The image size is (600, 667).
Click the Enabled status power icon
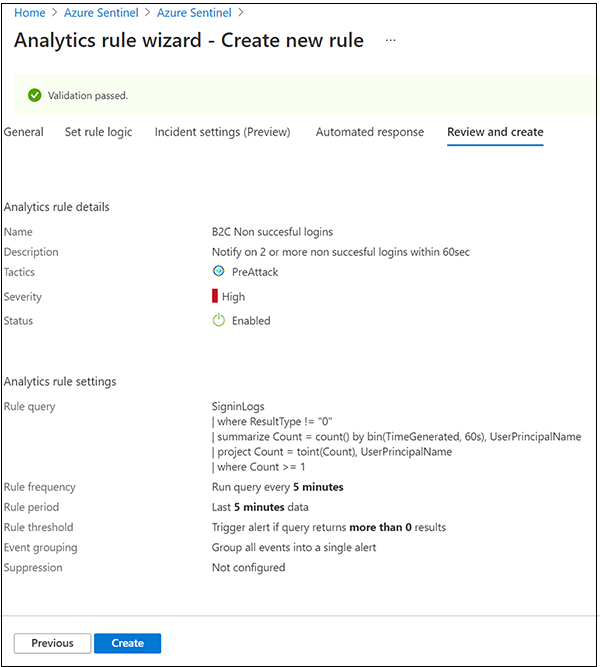point(219,321)
